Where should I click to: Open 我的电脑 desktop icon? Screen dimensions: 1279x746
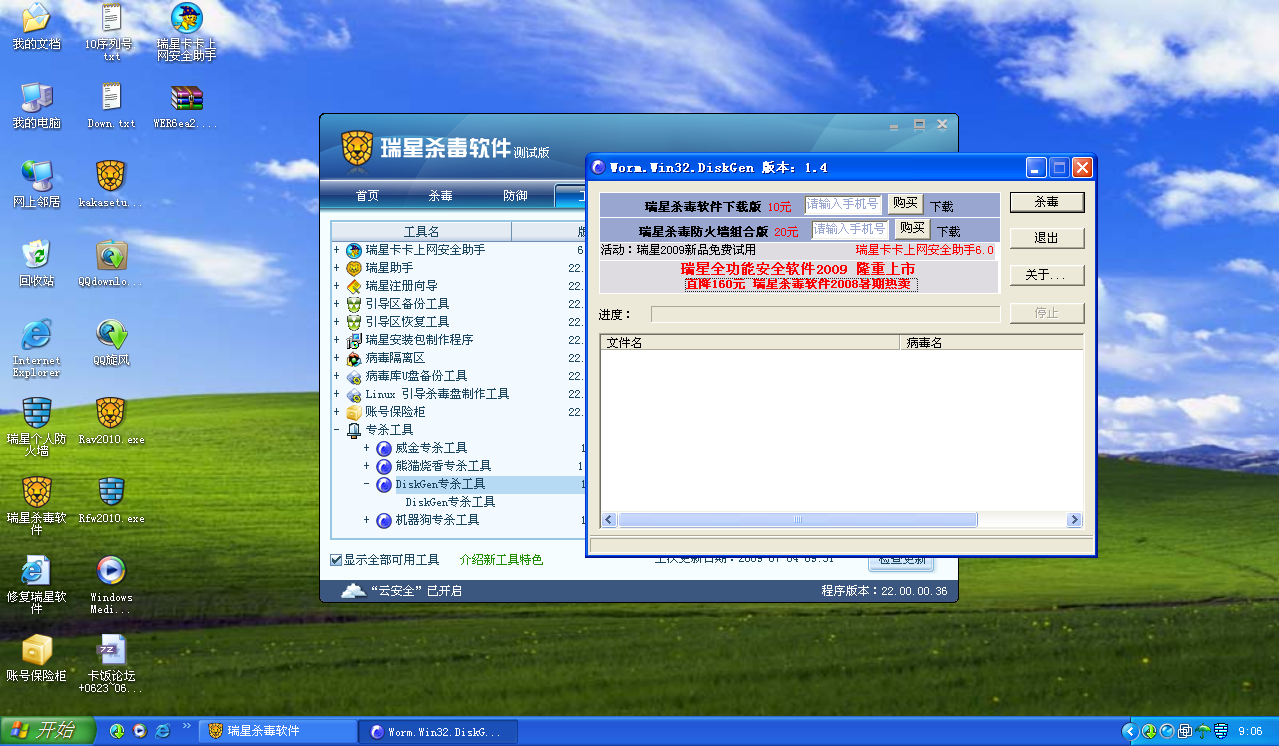click(x=36, y=106)
